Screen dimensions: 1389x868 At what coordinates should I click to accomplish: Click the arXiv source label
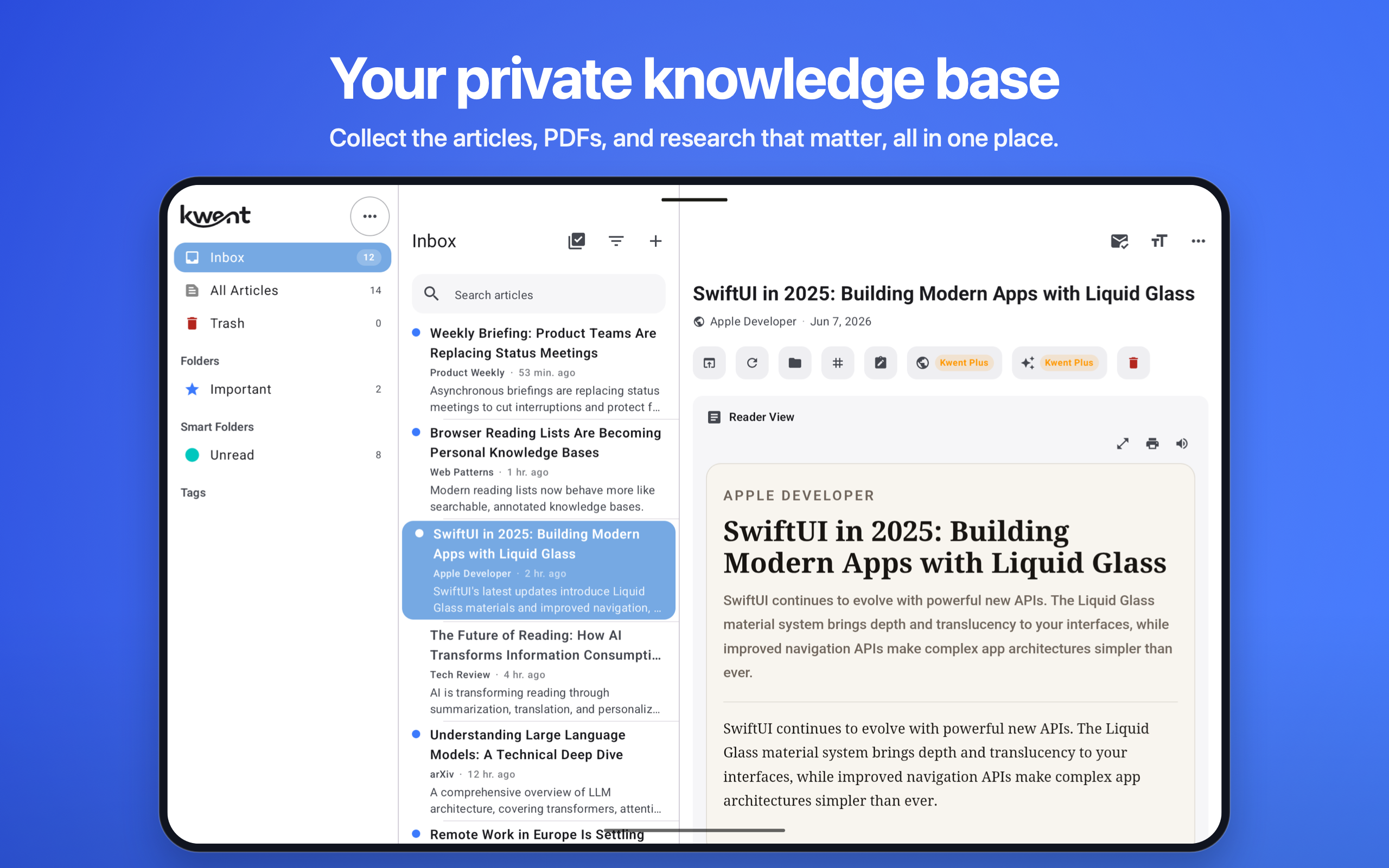point(442,775)
